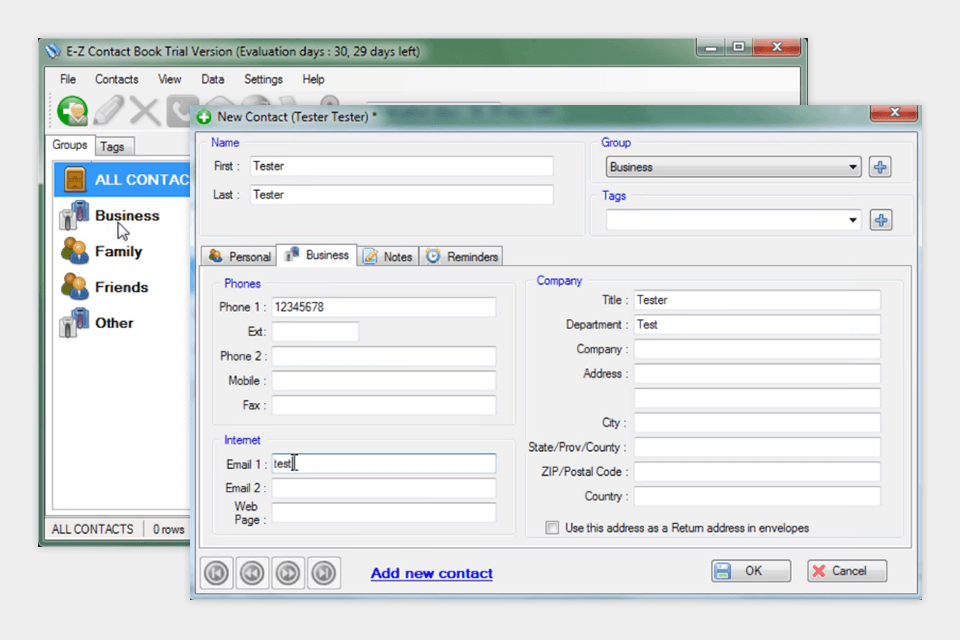Image resolution: width=960 pixels, height=640 pixels.
Task: Click the First name field
Action: 402,166
